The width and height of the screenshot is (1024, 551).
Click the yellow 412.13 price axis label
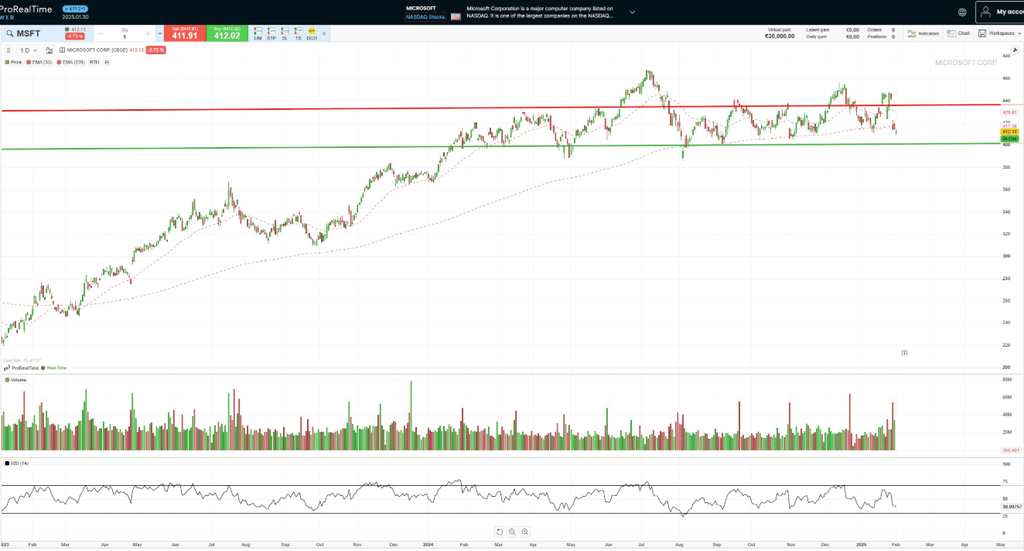[1010, 133]
